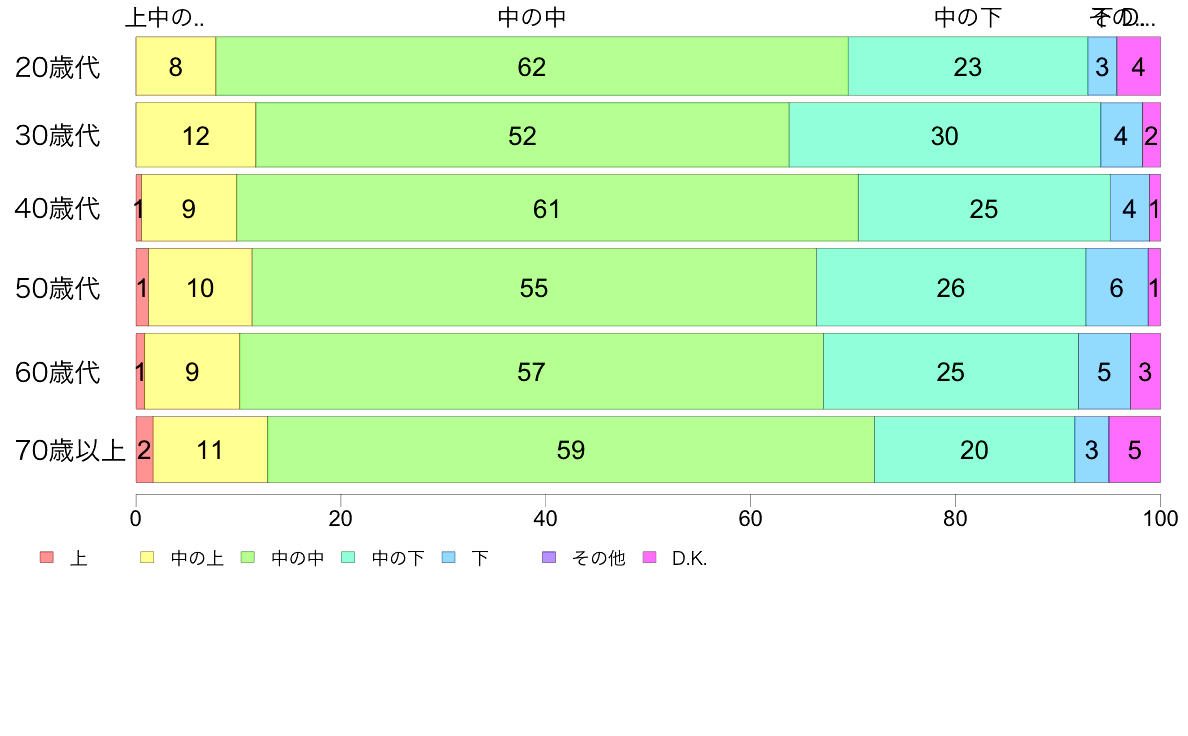
Task: Click the red 上 legend swatch
Action: [47, 557]
